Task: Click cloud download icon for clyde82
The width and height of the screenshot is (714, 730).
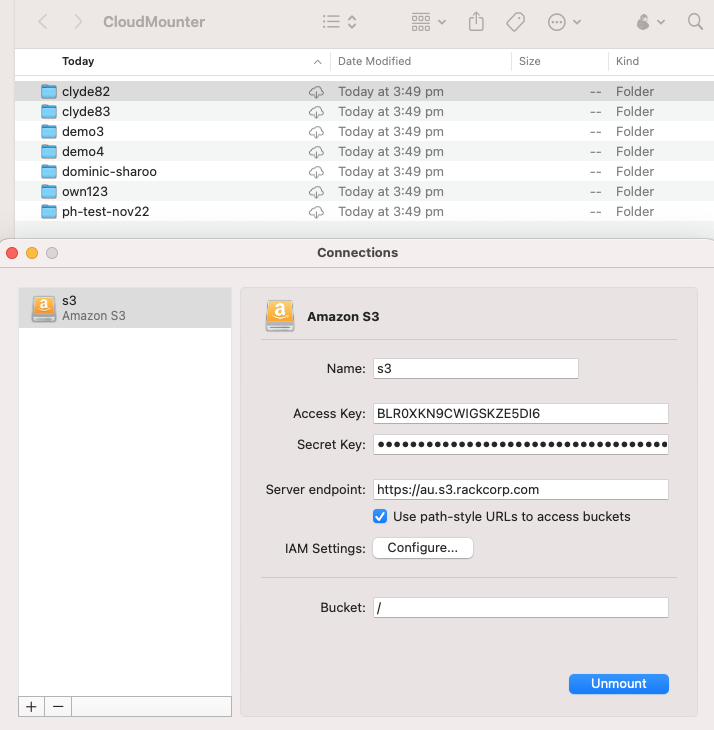Action: coord(317,92)
